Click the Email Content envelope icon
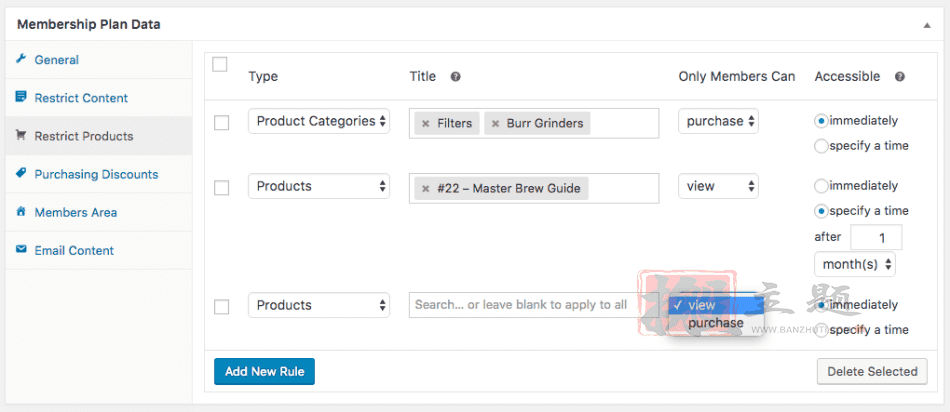This screenshot has width=950, height=412. point(21,250)
